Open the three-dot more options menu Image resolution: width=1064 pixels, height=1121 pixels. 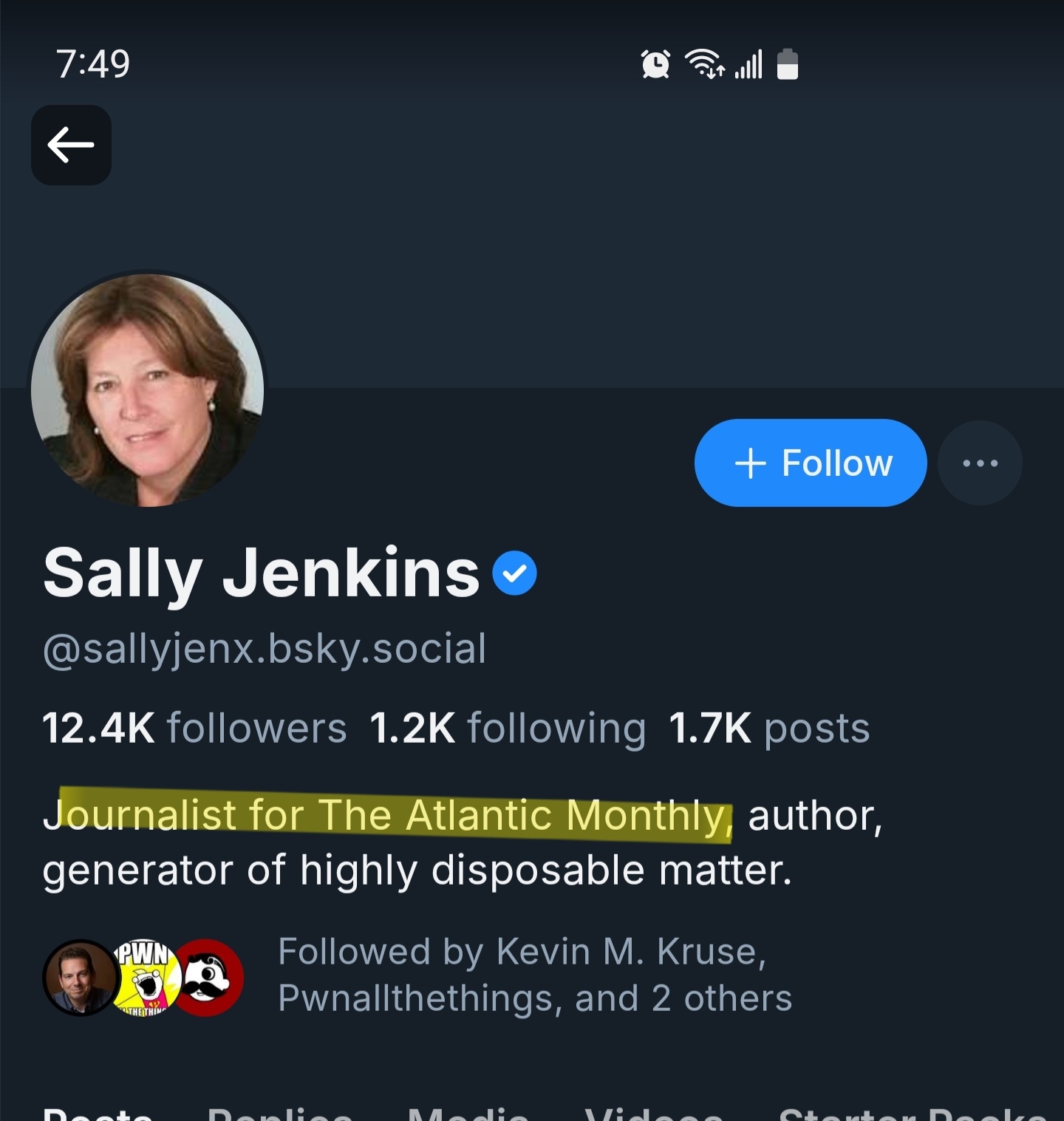click(980, 463)
